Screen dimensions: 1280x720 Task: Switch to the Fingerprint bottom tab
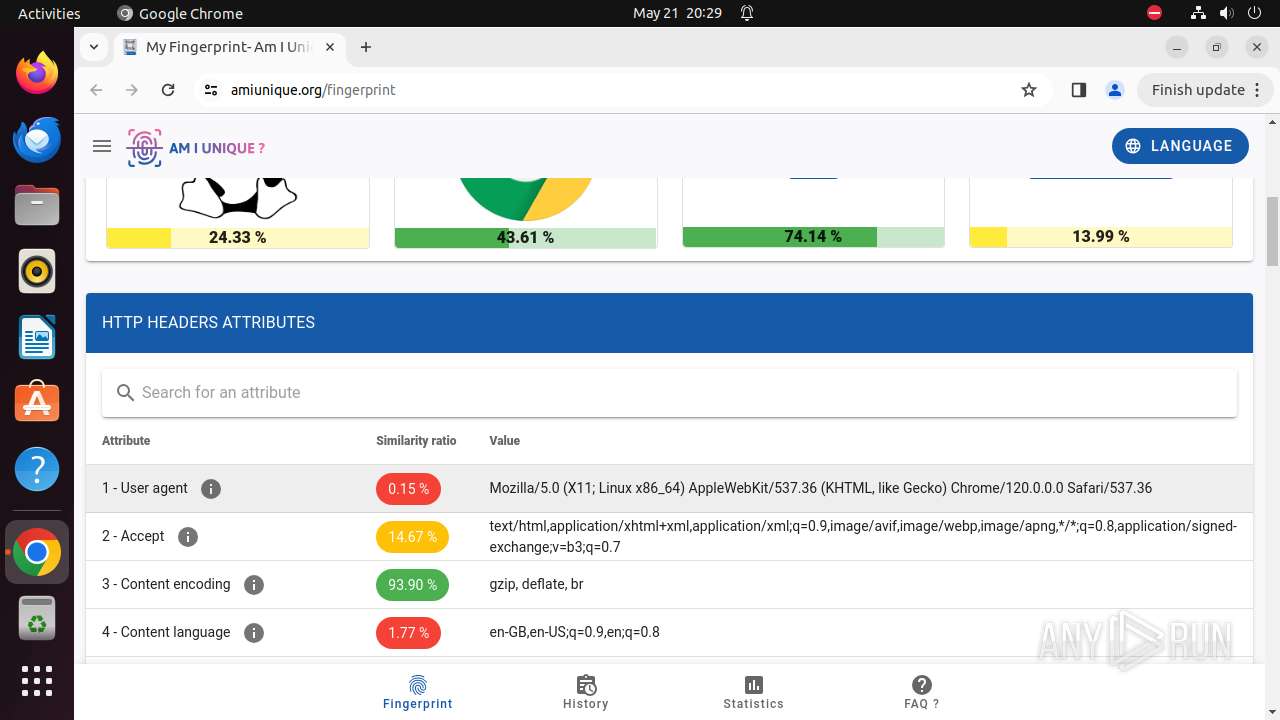point(418,692)
